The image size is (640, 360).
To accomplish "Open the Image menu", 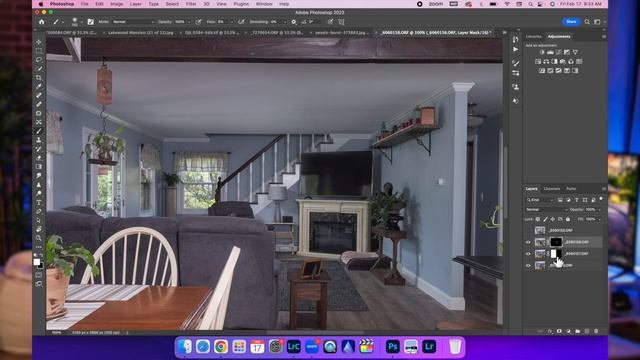I will tap(116, 4).
